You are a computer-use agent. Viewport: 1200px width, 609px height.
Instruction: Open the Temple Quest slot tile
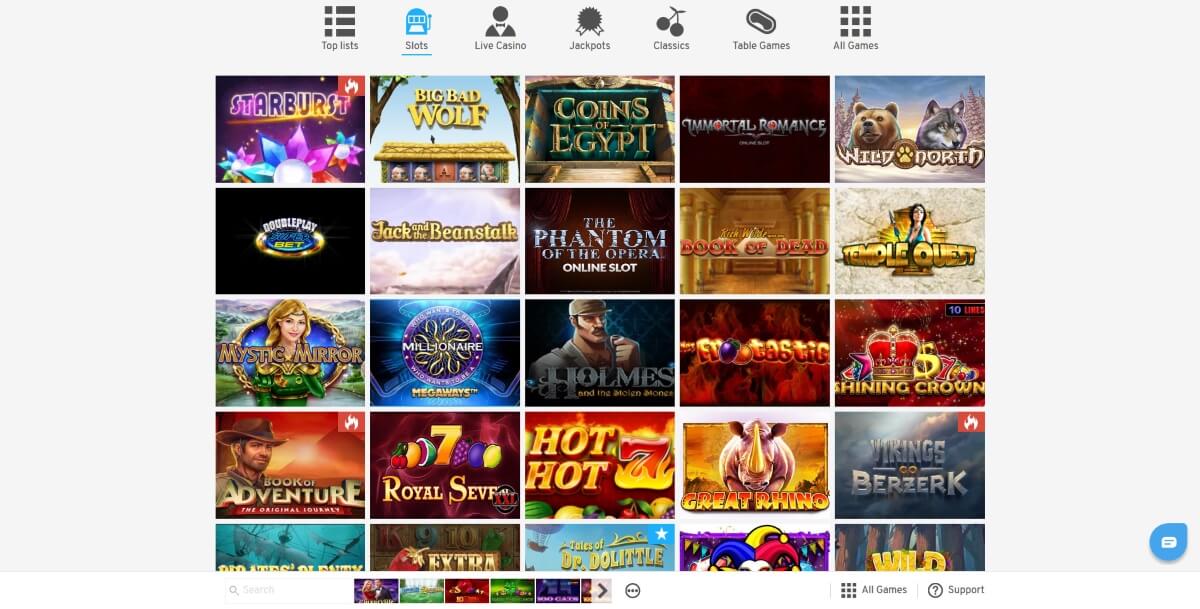(910, 241)
